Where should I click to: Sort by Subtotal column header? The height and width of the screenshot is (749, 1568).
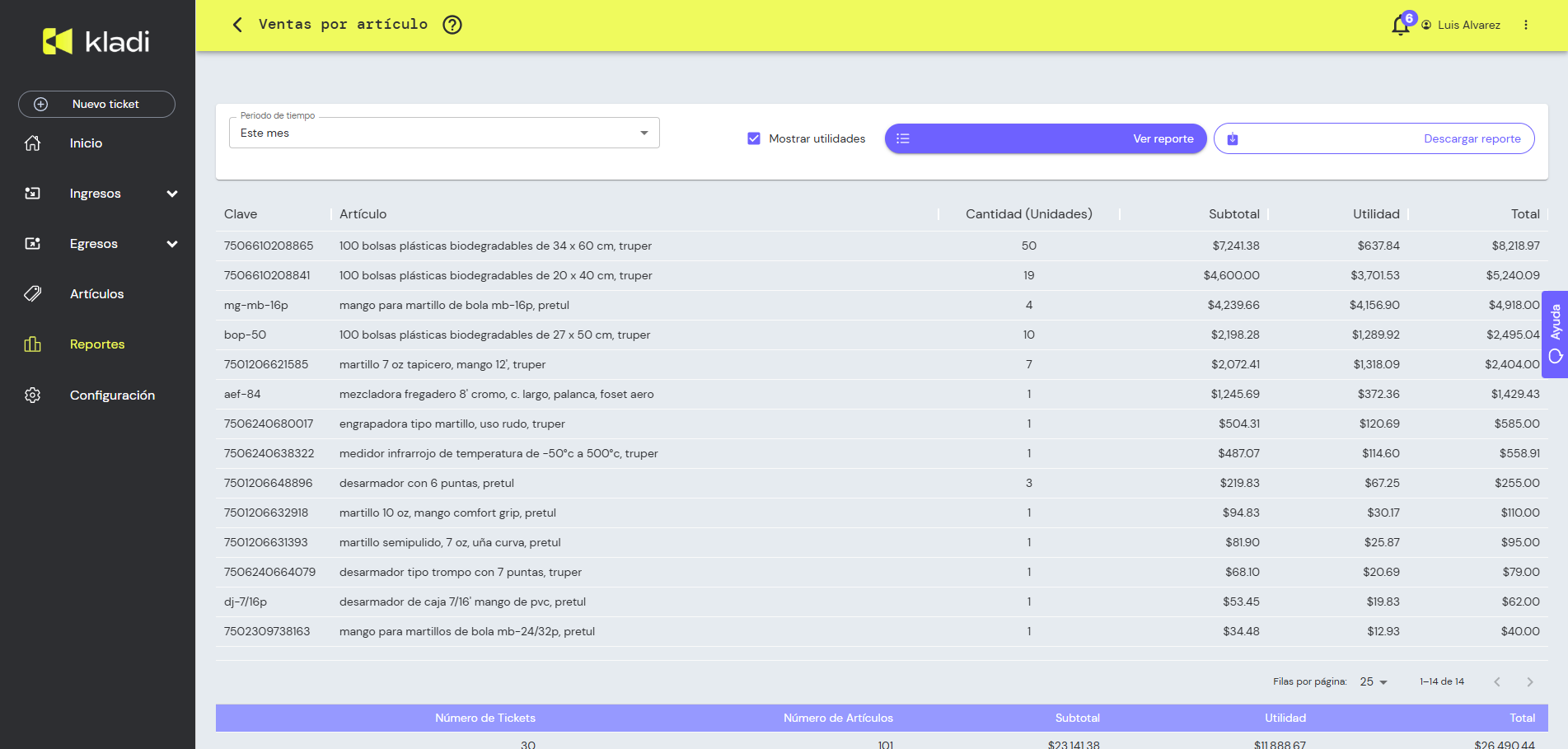[x=1234, y=214]
